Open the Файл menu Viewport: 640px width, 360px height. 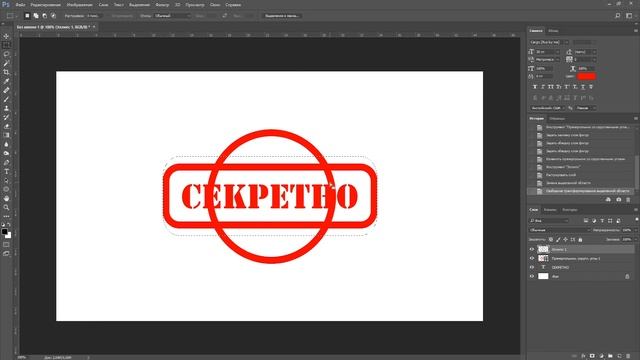pos(20,5)
